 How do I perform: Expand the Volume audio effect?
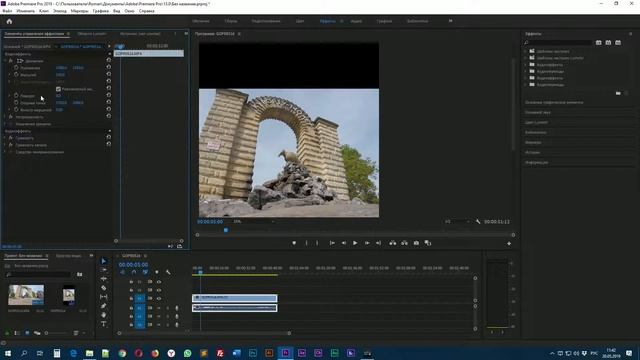(5, 138)
